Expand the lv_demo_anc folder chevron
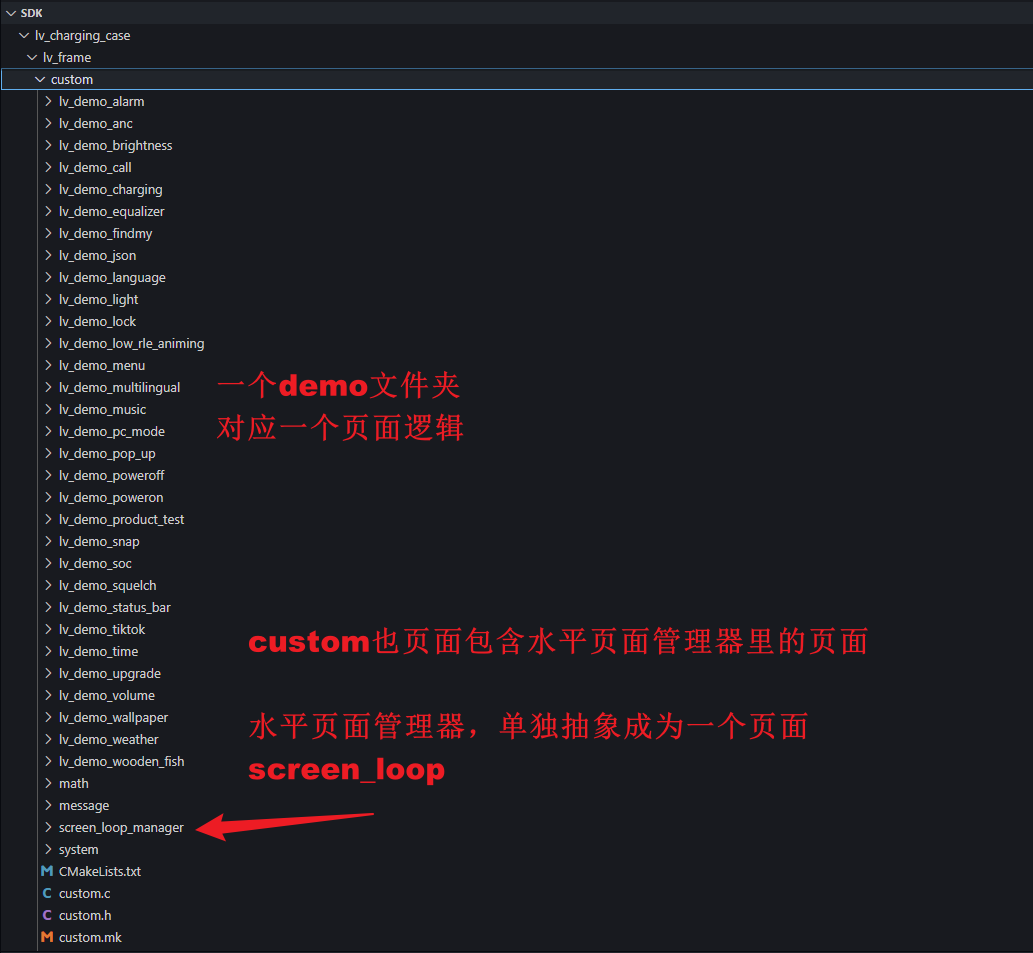Screen dimensions: 1033x953 (x=48, y=123)
